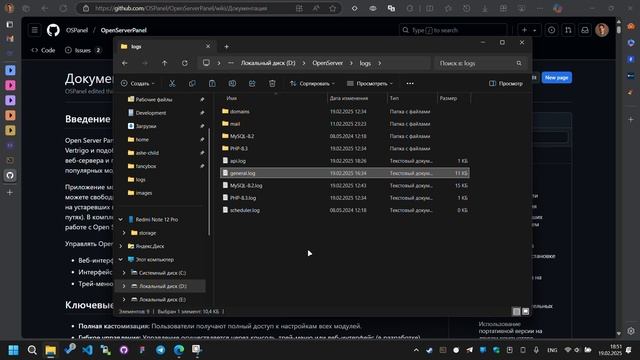
Task: Open the three-dots more options menu
Action: click(410, 84)
